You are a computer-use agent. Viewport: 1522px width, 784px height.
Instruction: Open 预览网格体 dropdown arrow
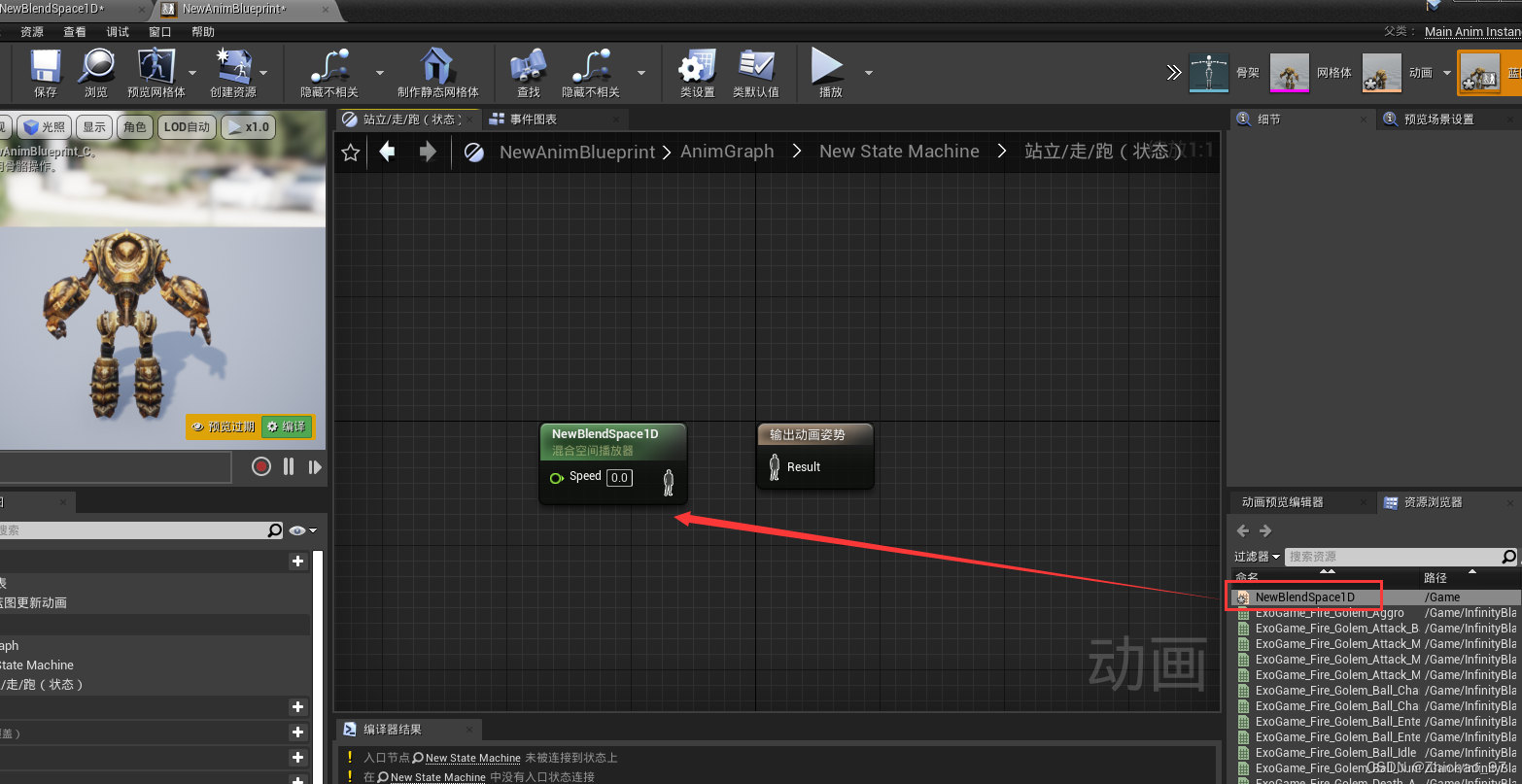tap(191, 73)
